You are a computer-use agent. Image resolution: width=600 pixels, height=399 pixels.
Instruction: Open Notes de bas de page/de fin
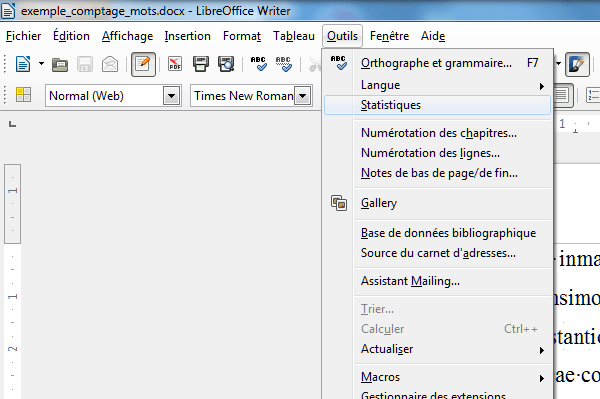[x=437, y=173]
